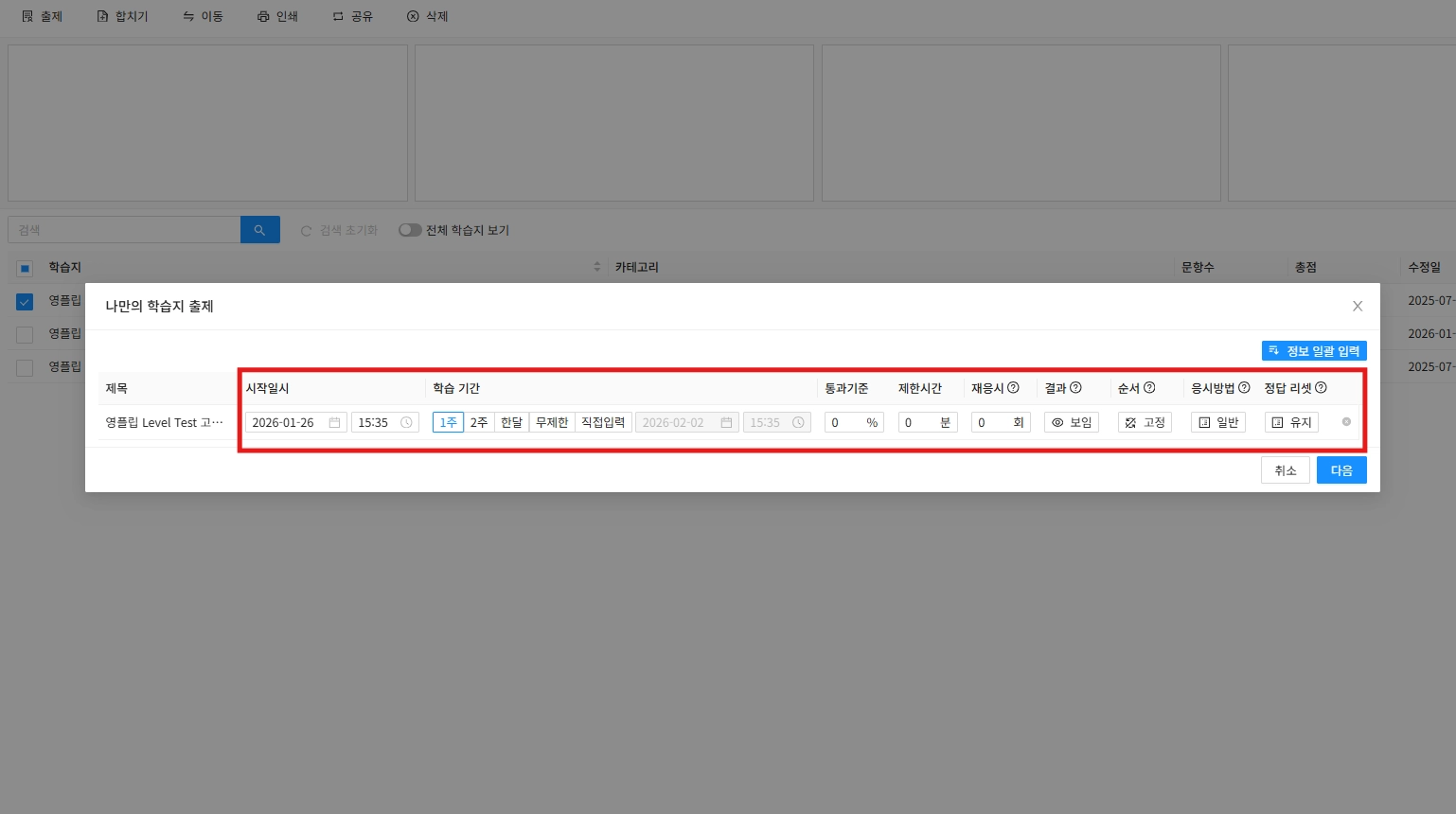Select the 2주 study period option
Image resolution: width=1456 pixels, height=814 pixels.
(x=479, y=423)
